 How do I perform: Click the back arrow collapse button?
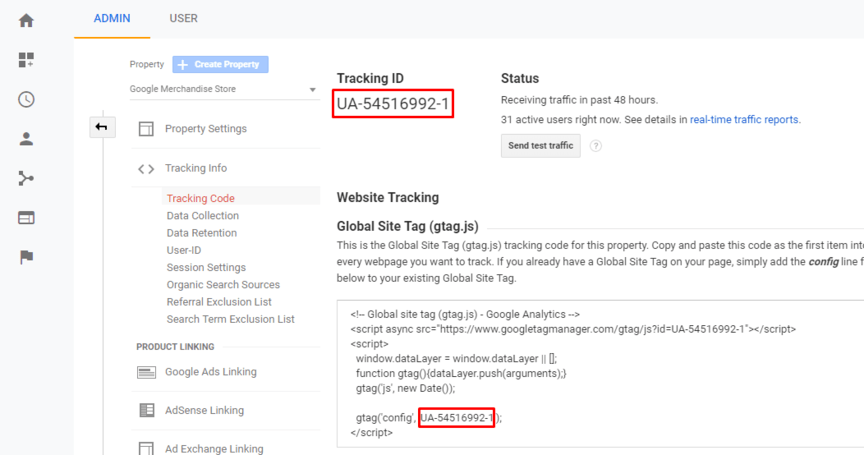pos(102,127)
